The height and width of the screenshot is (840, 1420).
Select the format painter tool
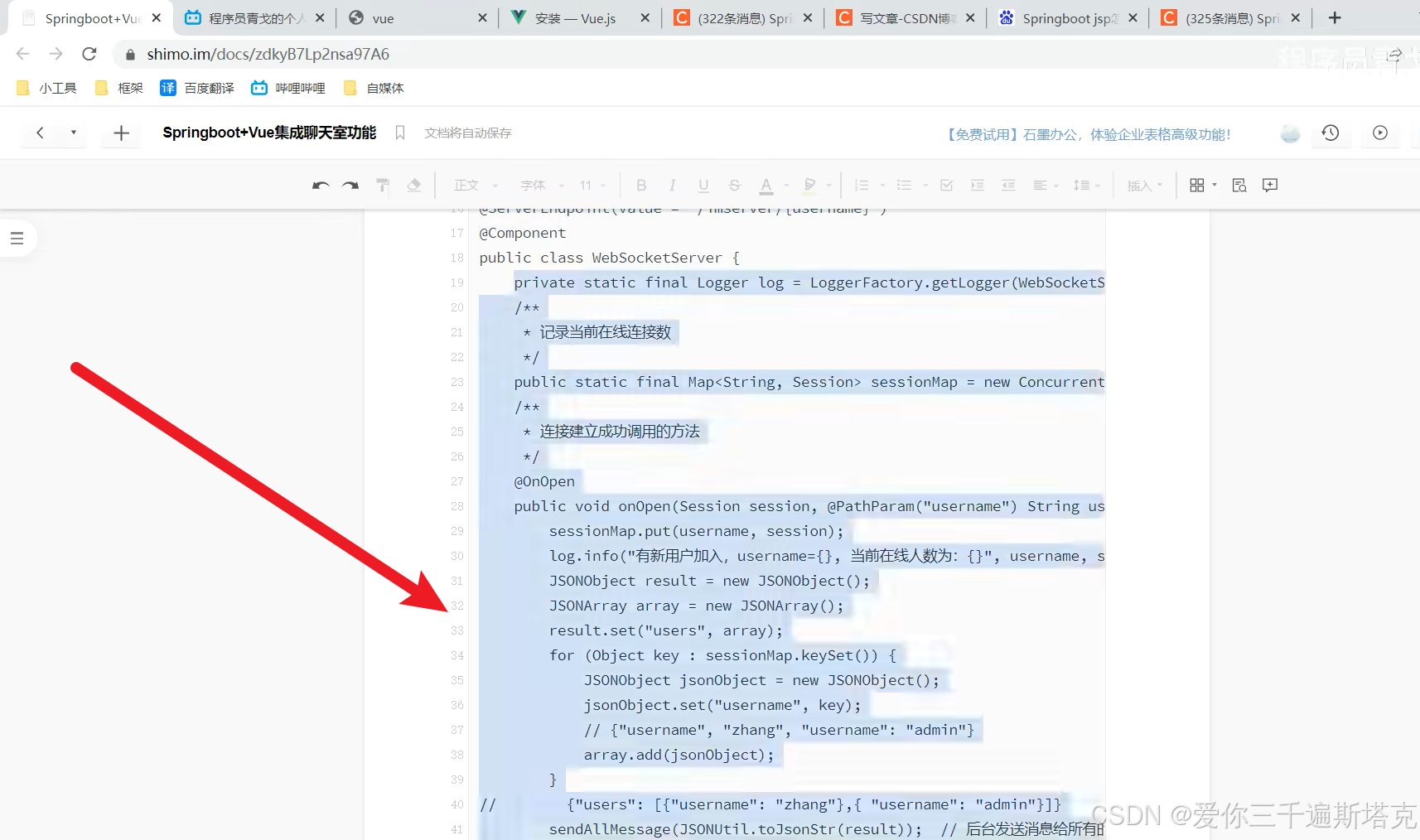[382, 185]
